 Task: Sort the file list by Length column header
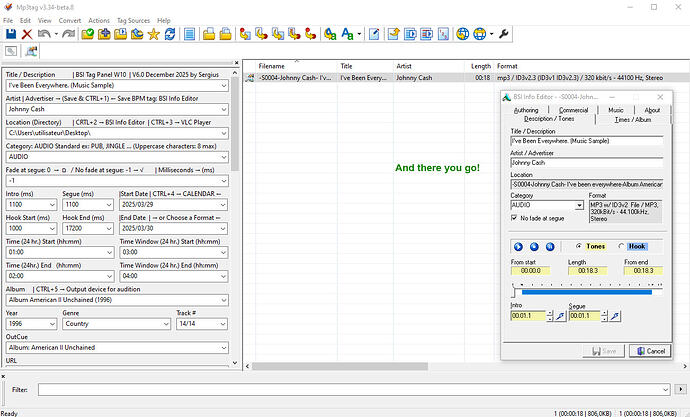pos(479,66)
